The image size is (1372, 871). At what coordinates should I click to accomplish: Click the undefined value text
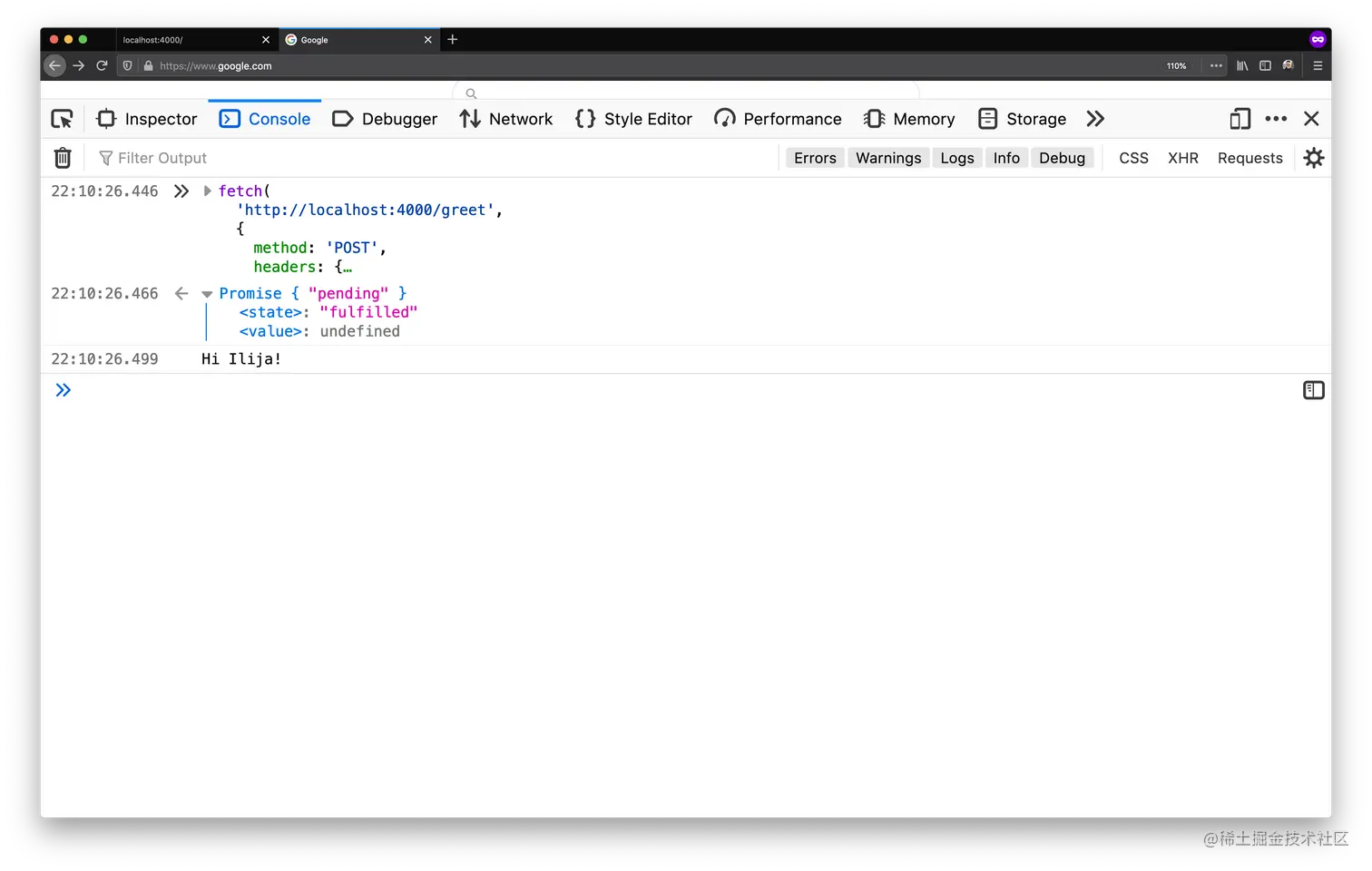coord(360,331)
